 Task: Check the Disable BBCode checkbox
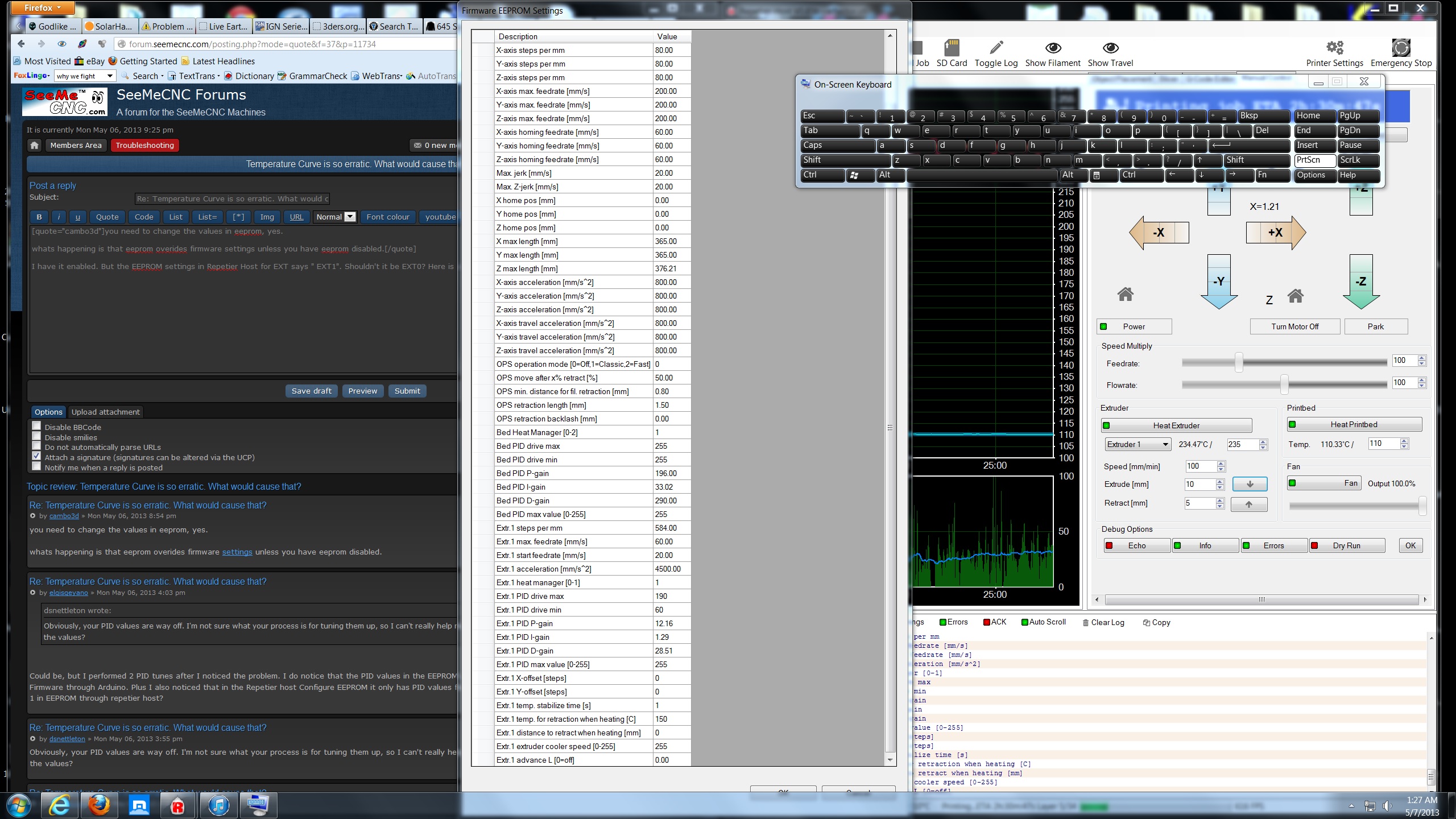point(37,427)
